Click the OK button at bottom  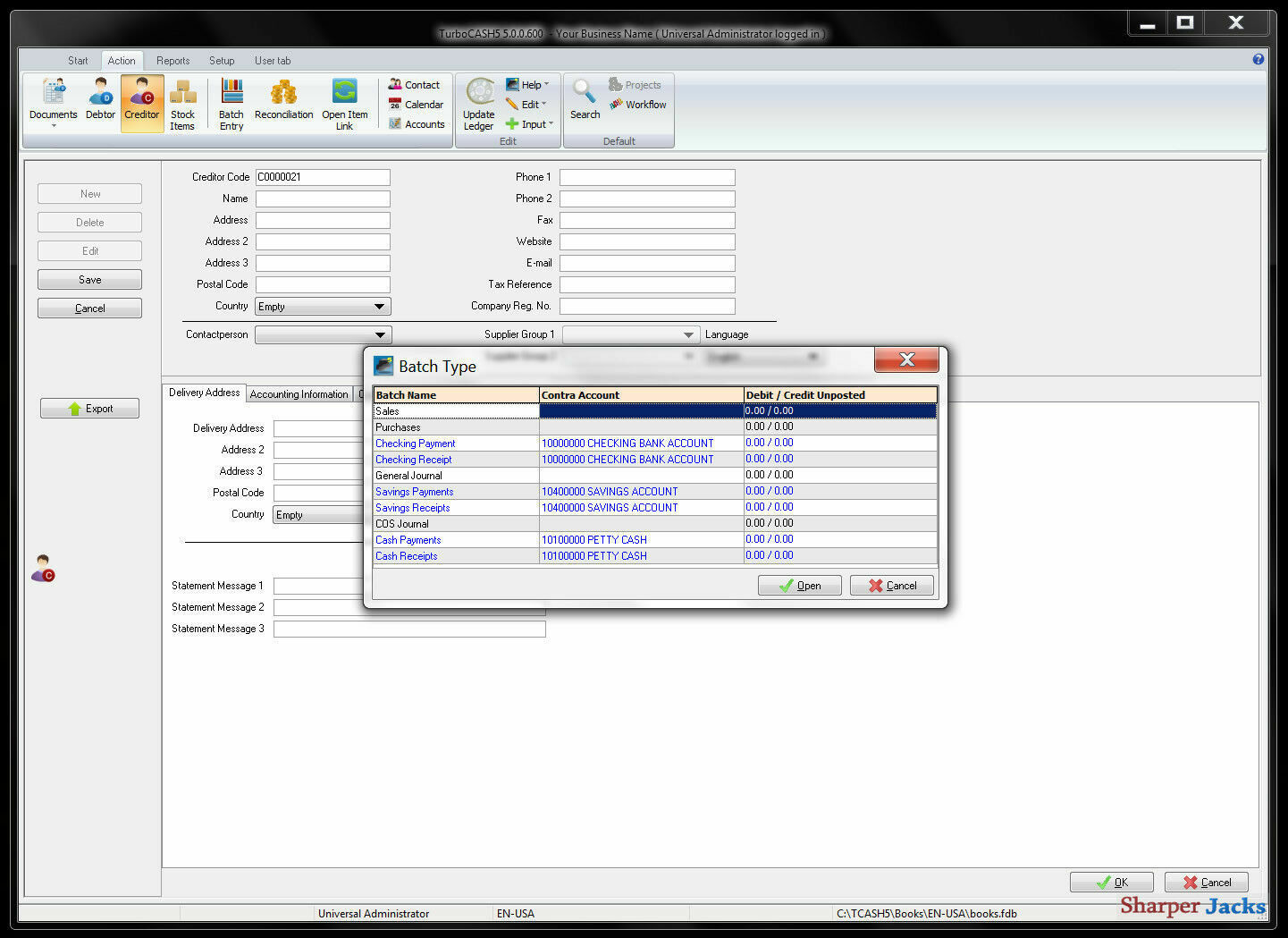click(x=1112, y=883)
